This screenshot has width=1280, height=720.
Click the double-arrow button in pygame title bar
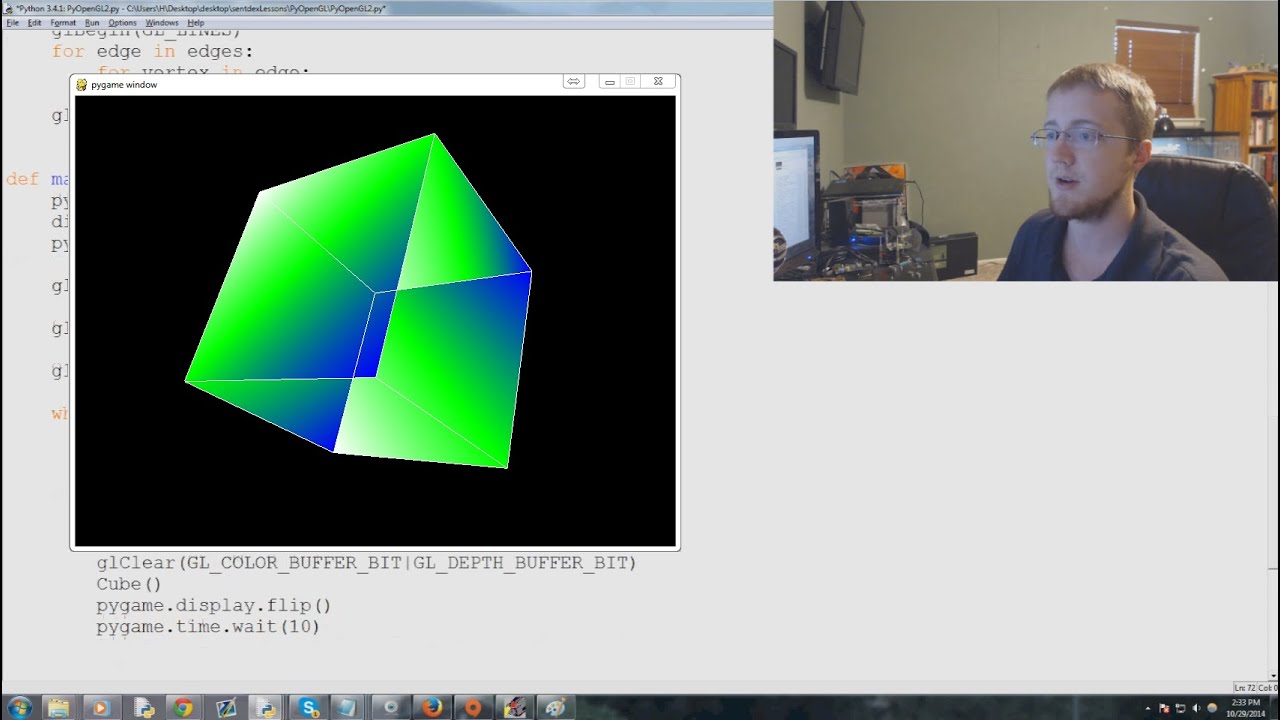pos(573,82)
